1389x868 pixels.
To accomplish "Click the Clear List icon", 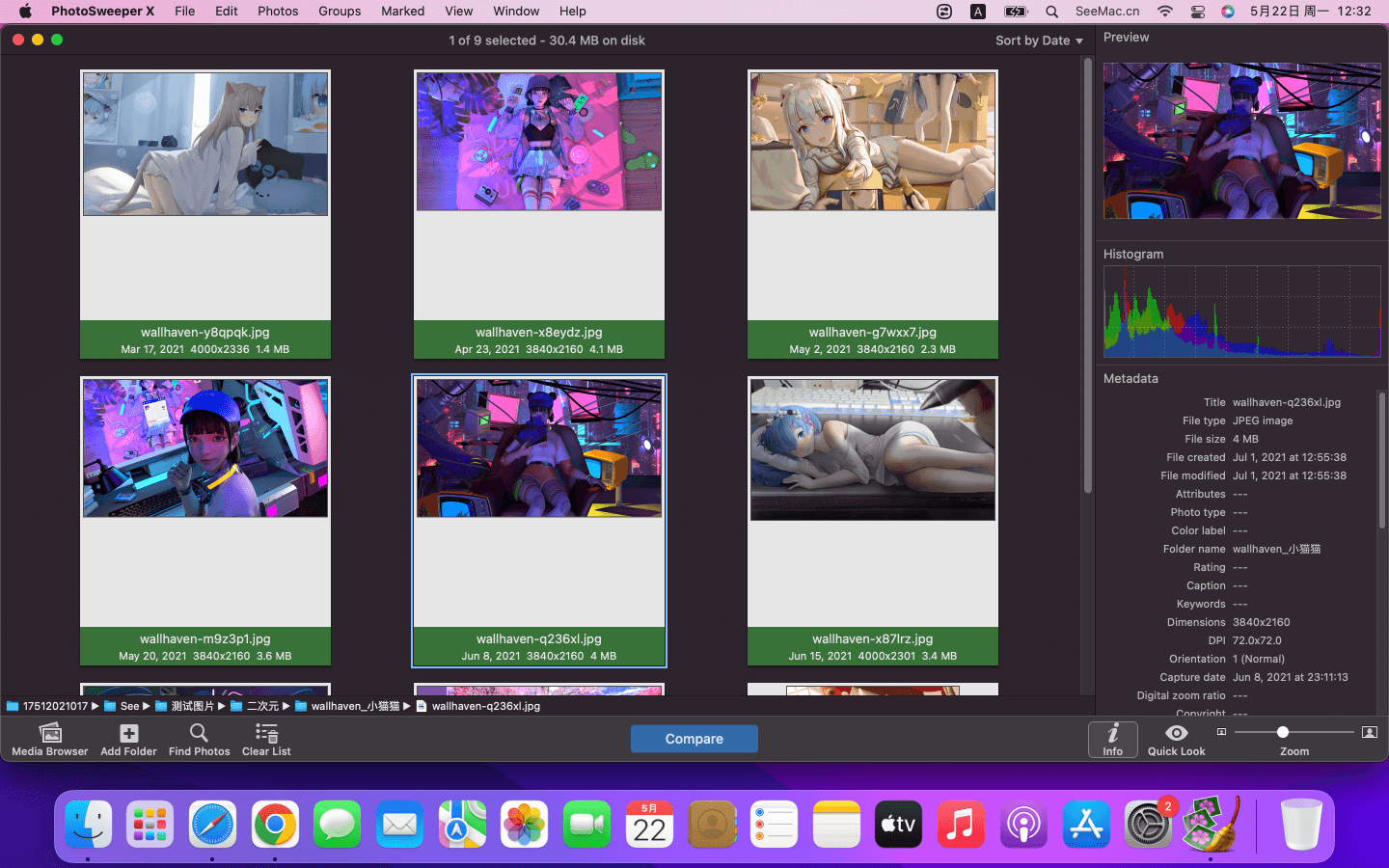I will 266,733.
